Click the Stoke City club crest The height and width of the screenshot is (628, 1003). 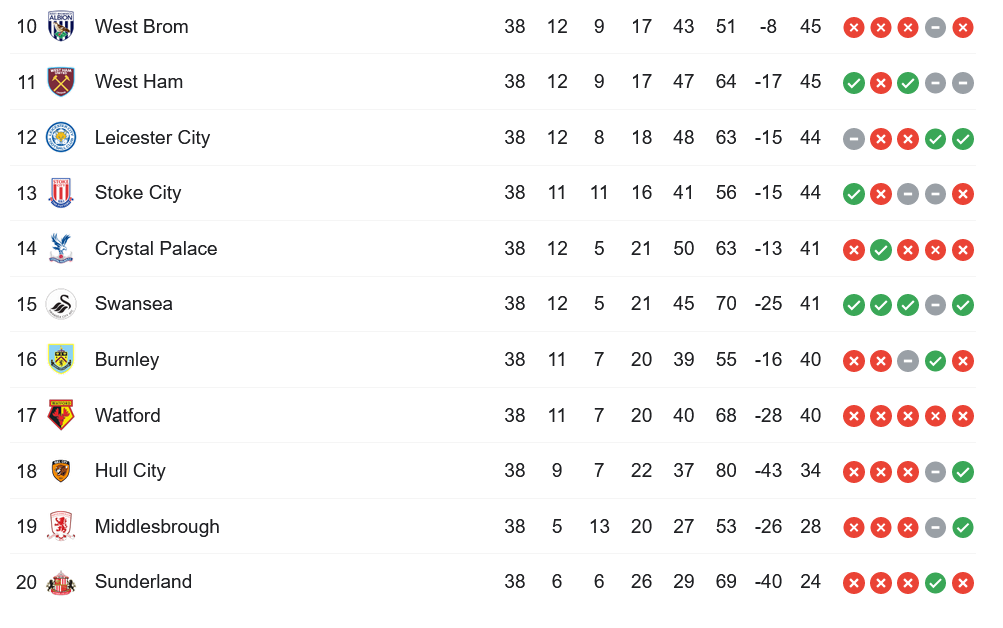pos(61,192)
